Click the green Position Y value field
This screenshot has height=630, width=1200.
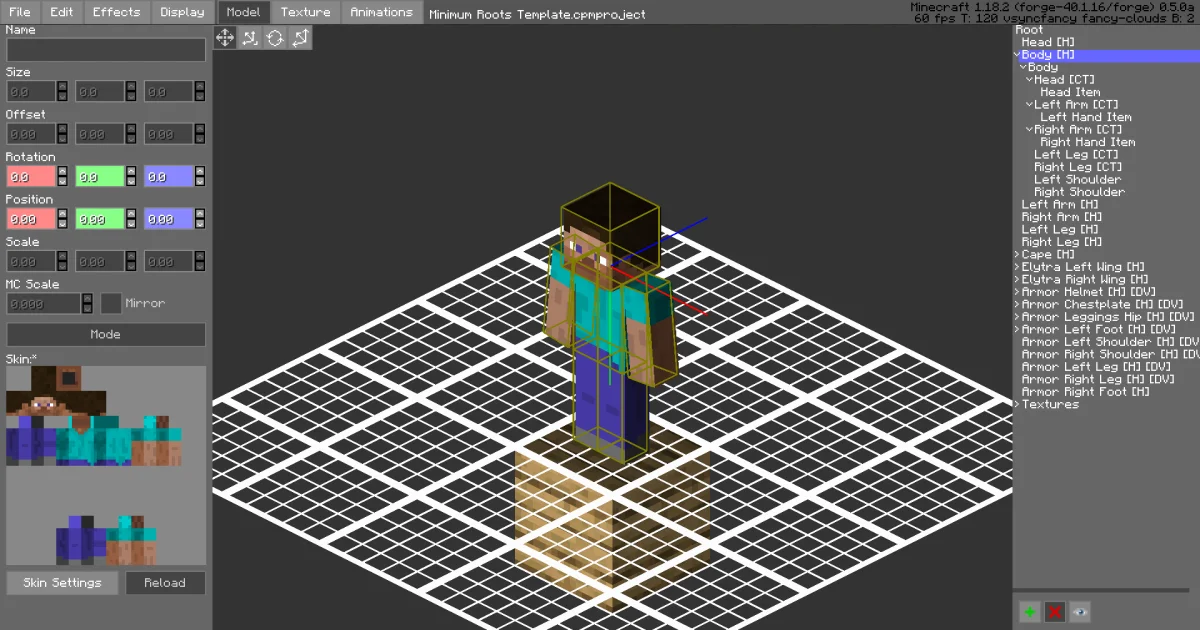click(100, 219)
